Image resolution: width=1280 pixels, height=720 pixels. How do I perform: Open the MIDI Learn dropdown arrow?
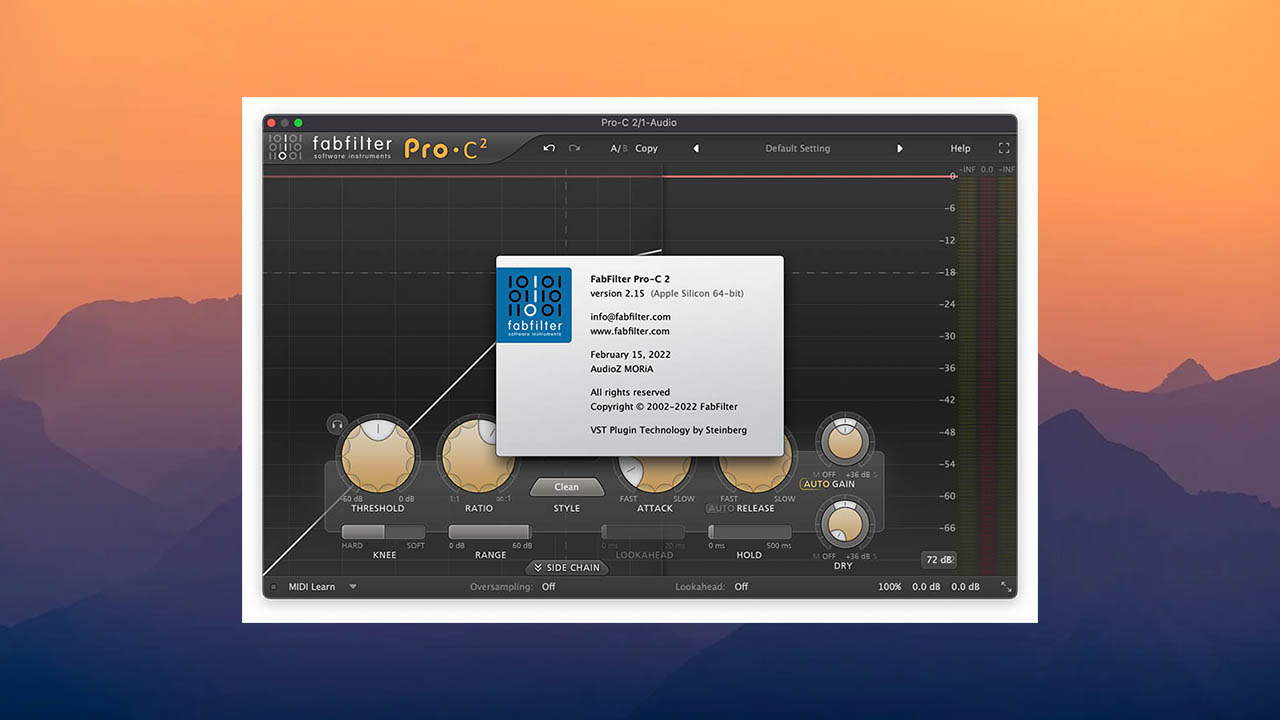(x=352, y=587)
